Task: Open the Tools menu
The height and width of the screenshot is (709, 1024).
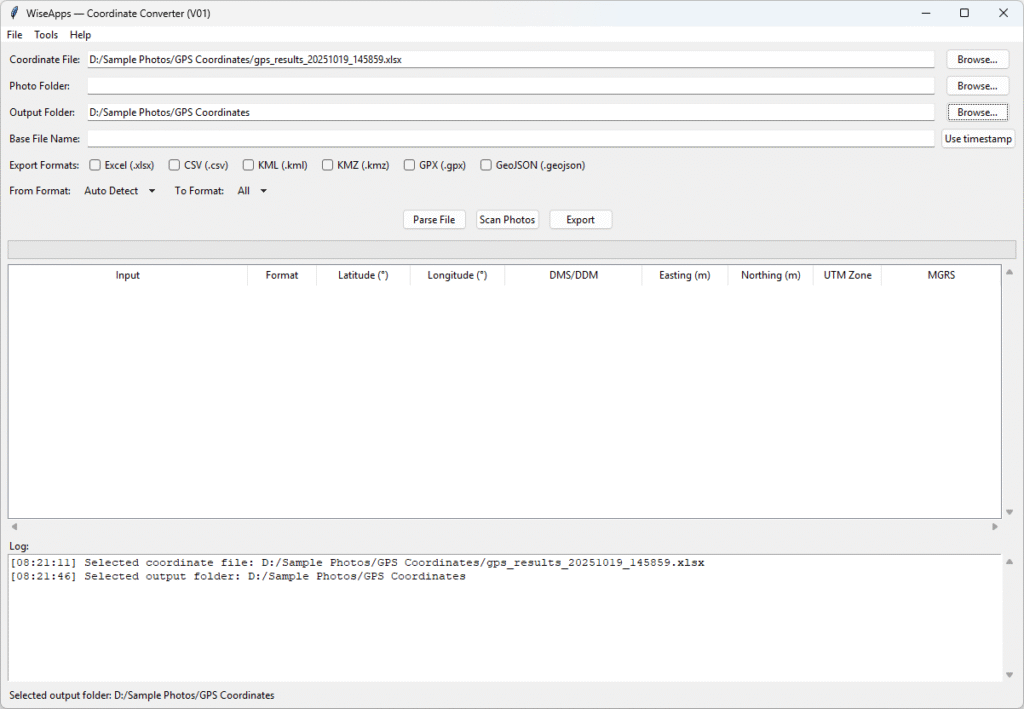Action: tap(45, 34)
